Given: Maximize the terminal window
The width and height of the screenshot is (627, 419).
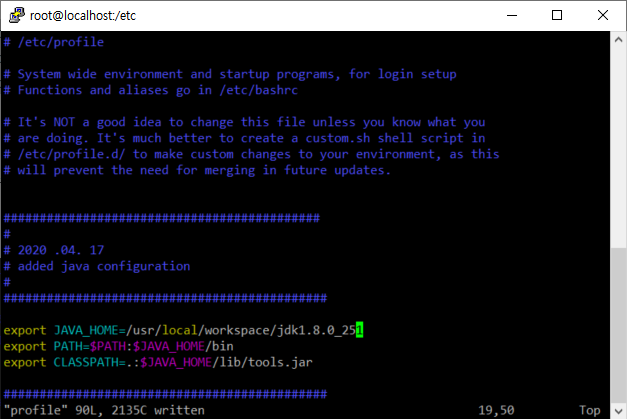Looking at the screenshot, I should tap(557, 15).
